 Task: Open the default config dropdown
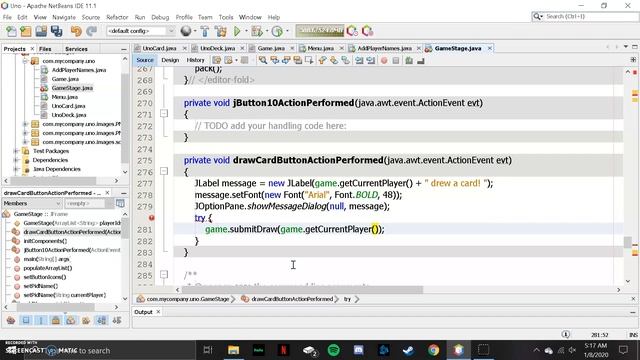(x=140, y=31)
